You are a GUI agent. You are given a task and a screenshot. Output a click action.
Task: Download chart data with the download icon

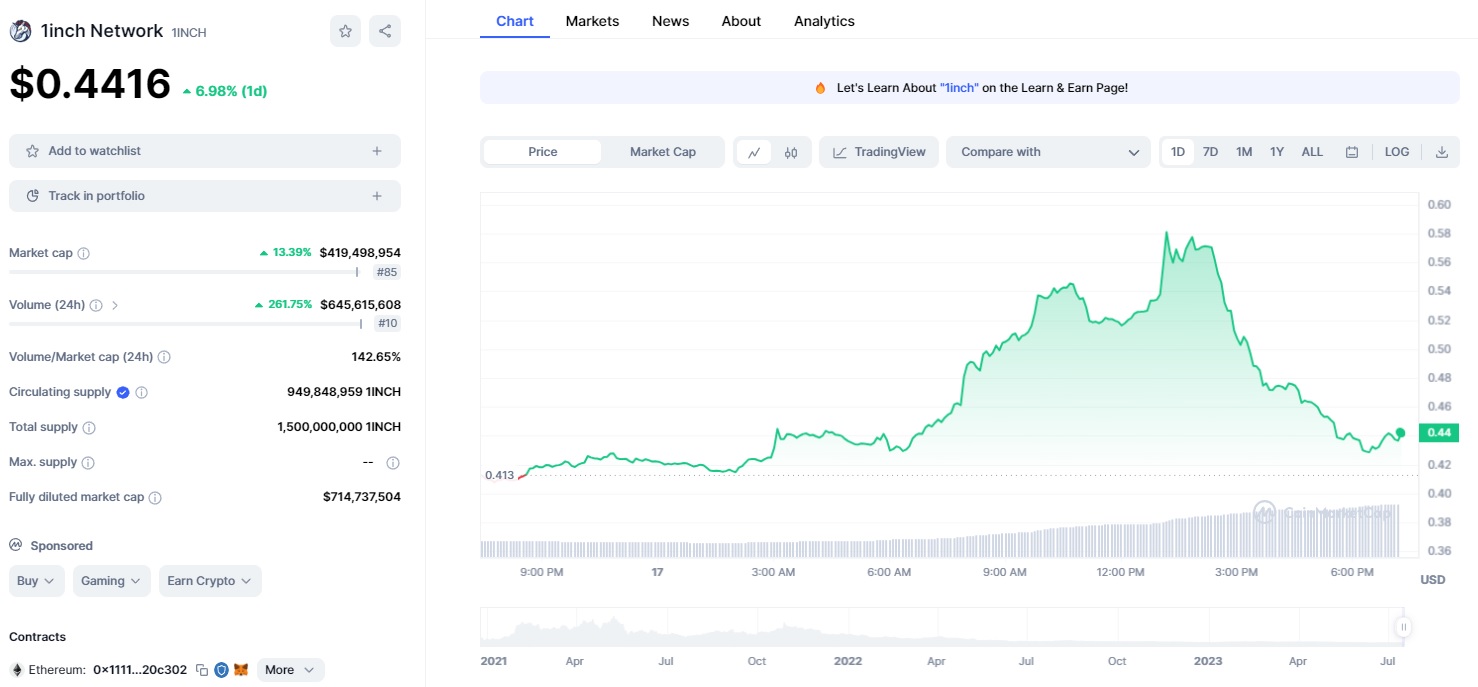tap(1442, 152)
